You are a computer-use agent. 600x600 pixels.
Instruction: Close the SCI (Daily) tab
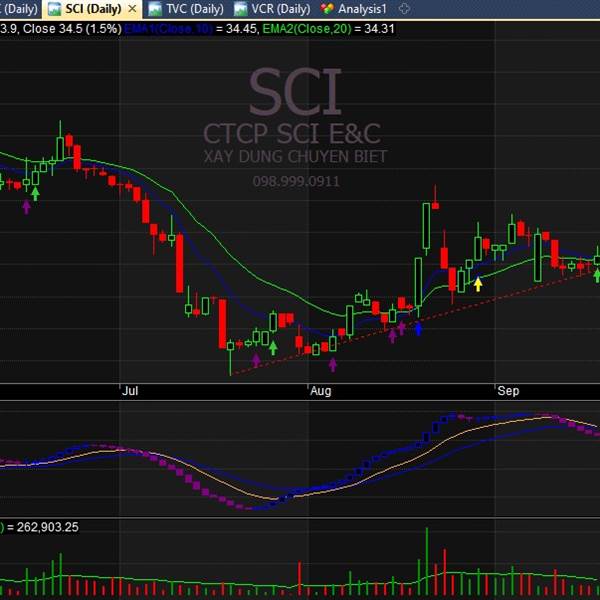(x=132, y=8)
